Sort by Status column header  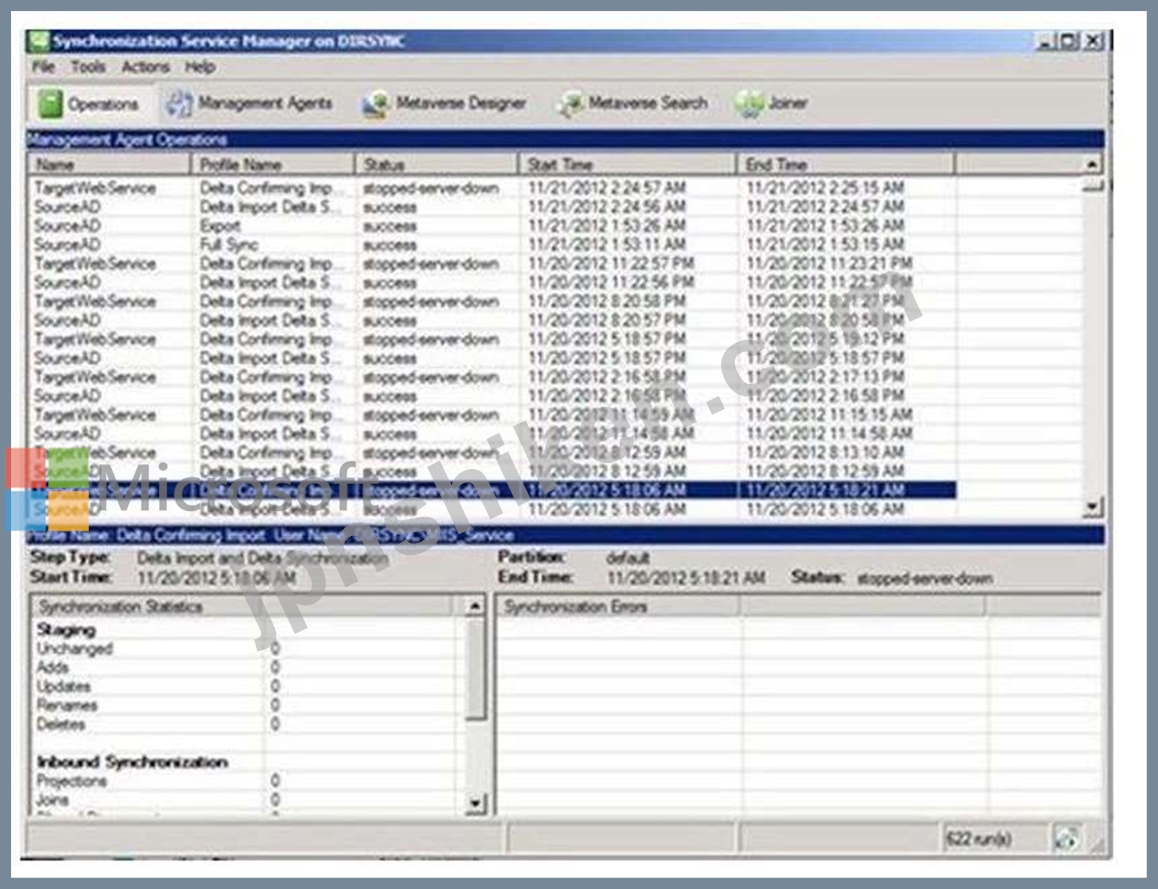coord(436,164)
